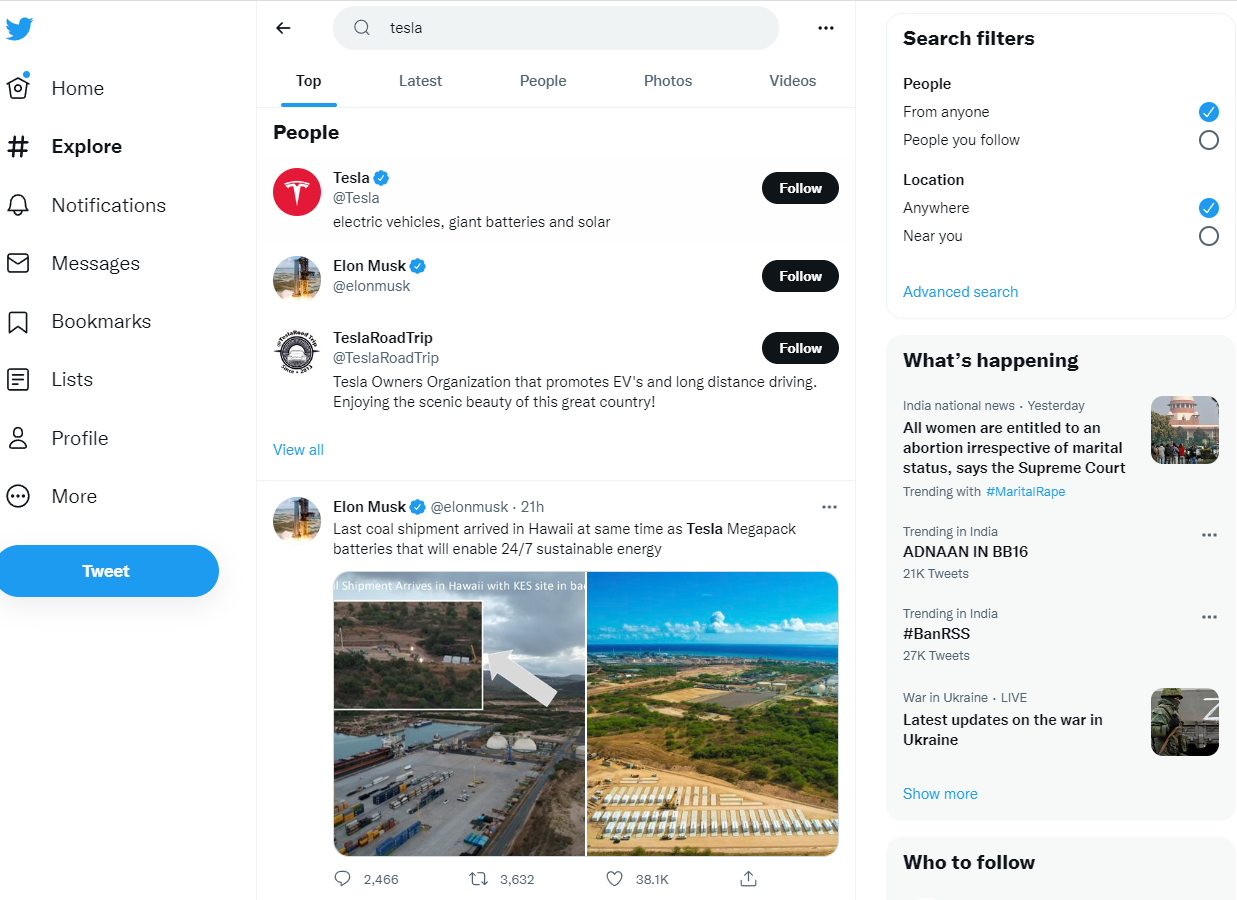Open the Bookmarks sidebar icon
The height and width of the screenshot is (900, 1237).
(18, 322)
